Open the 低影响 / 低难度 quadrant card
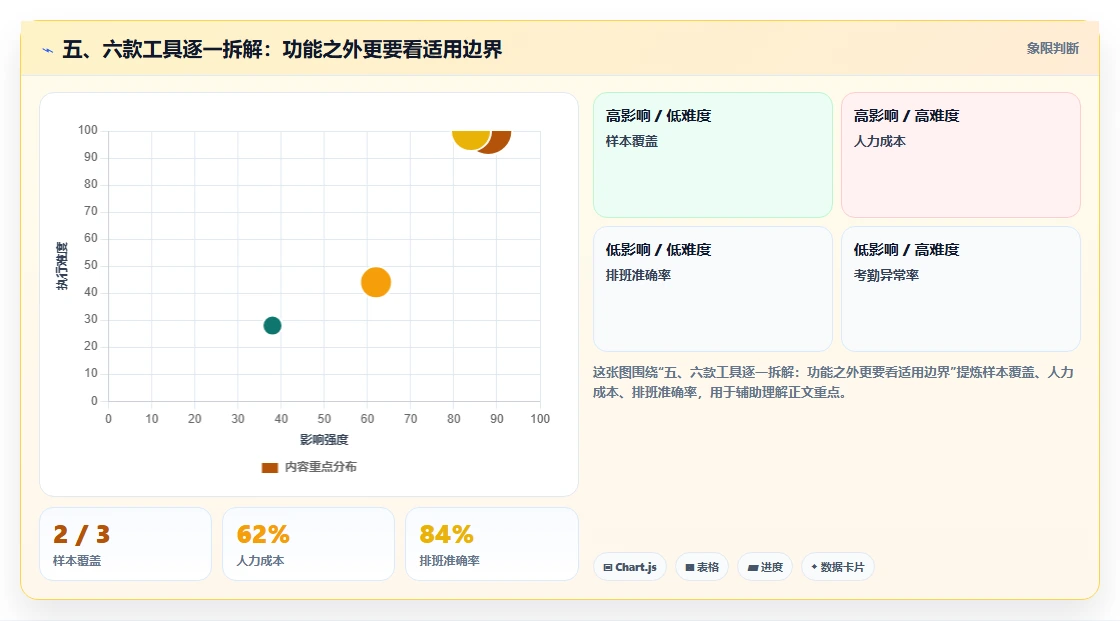 [x=713, y=289]
